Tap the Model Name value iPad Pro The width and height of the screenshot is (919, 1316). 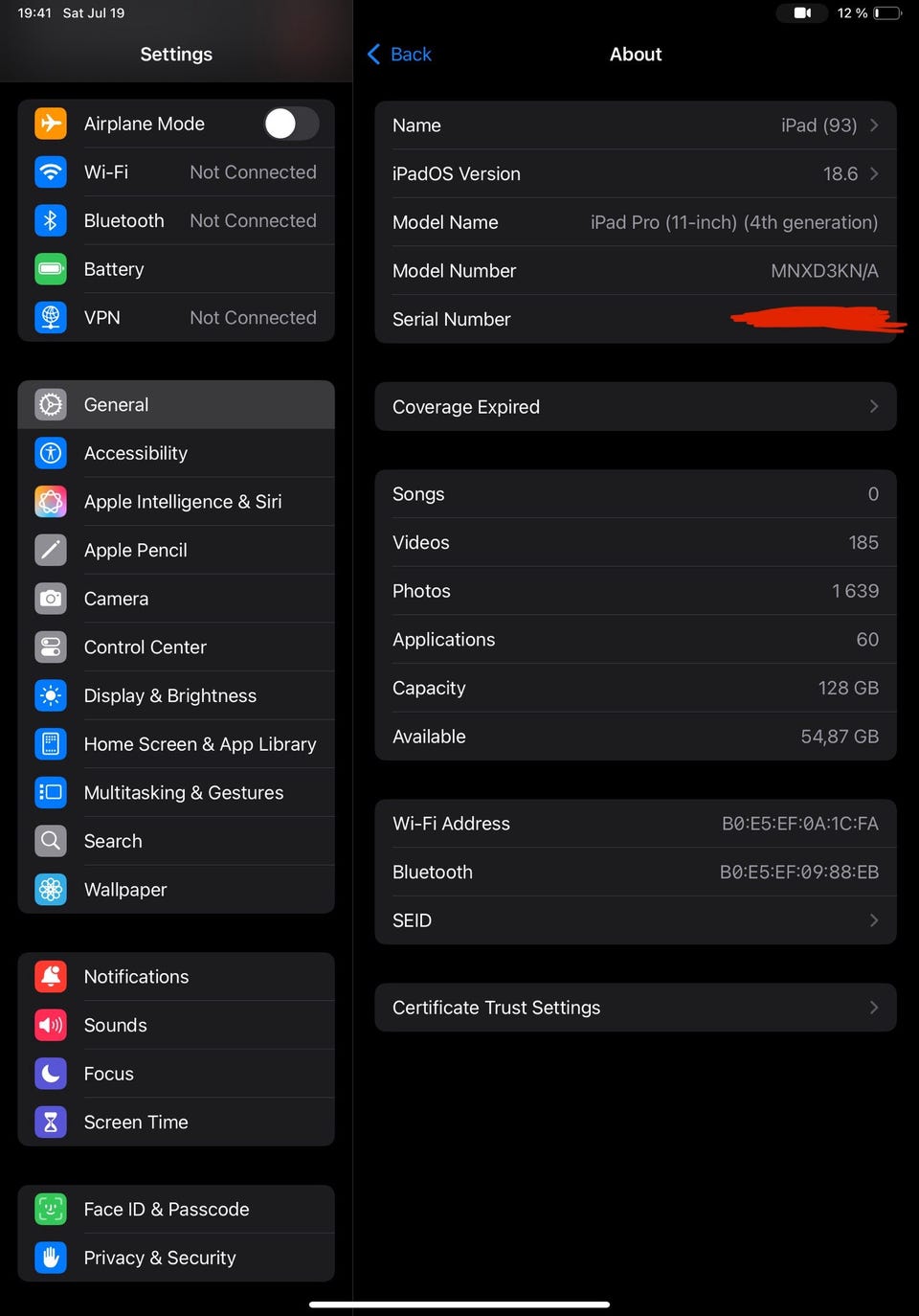point(734,222)
